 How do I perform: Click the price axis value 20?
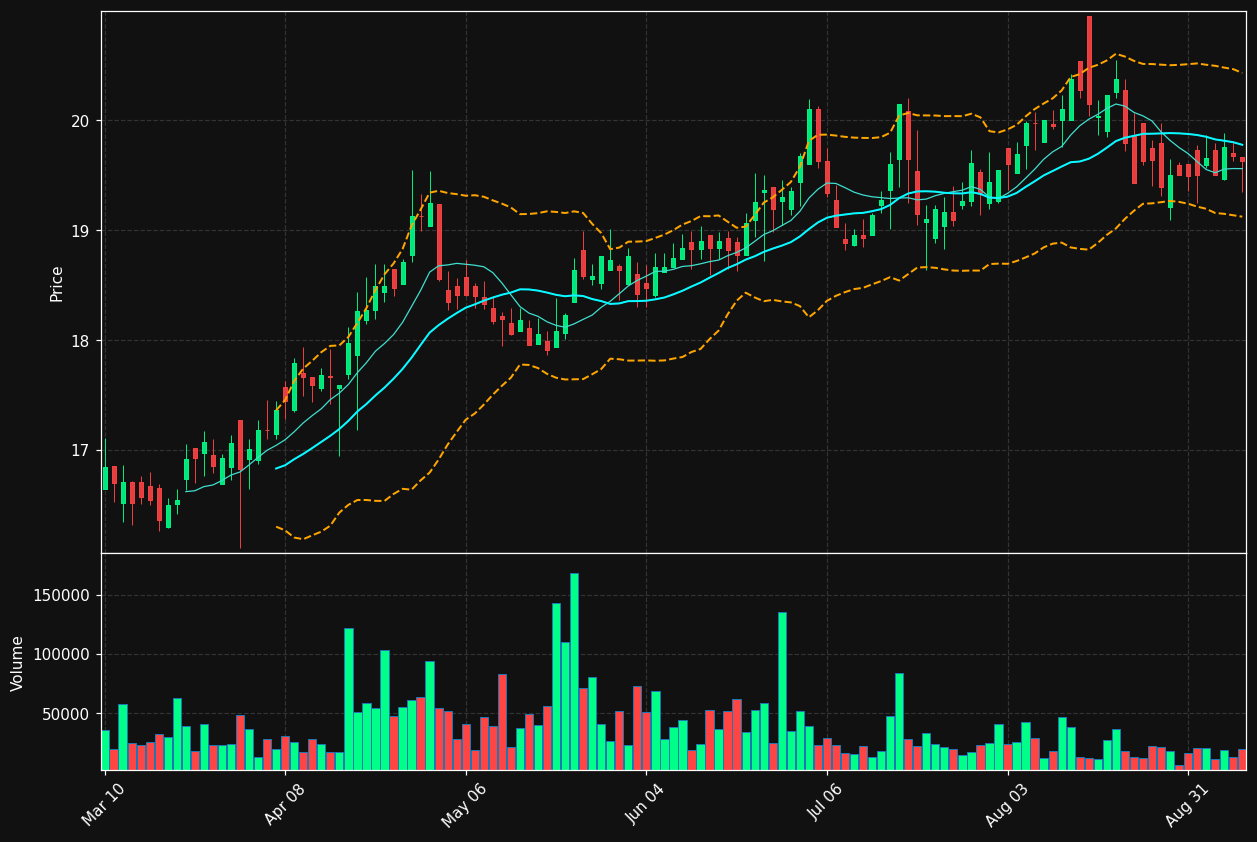tap(79, 121)
